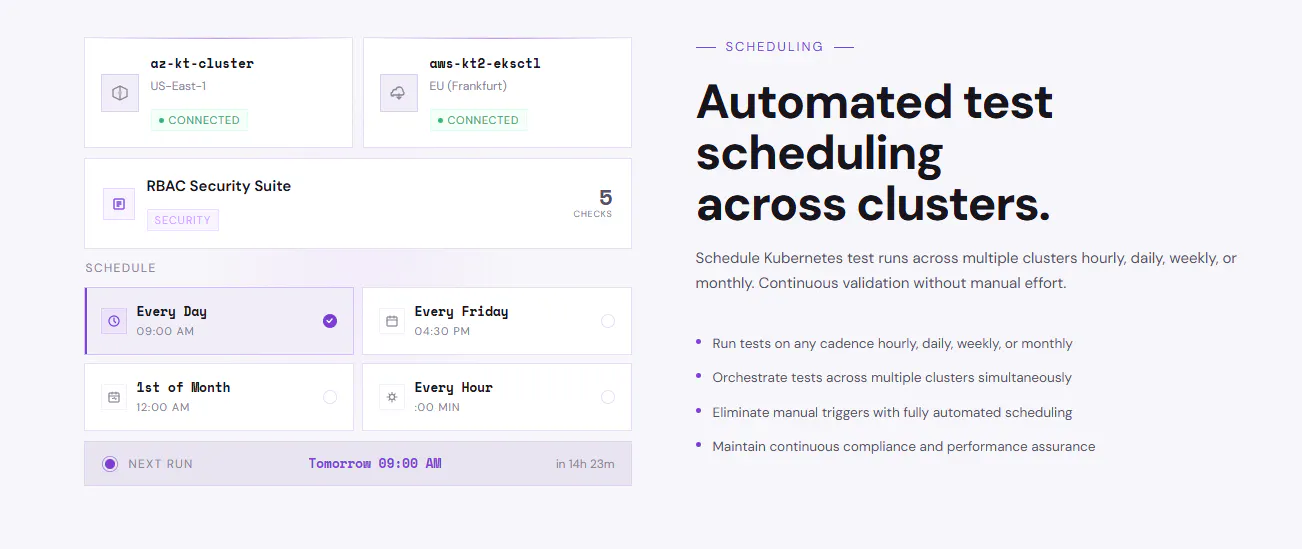1302x549 pixels.
Task: Click the Every Hour label
Action: coord(453,388)
